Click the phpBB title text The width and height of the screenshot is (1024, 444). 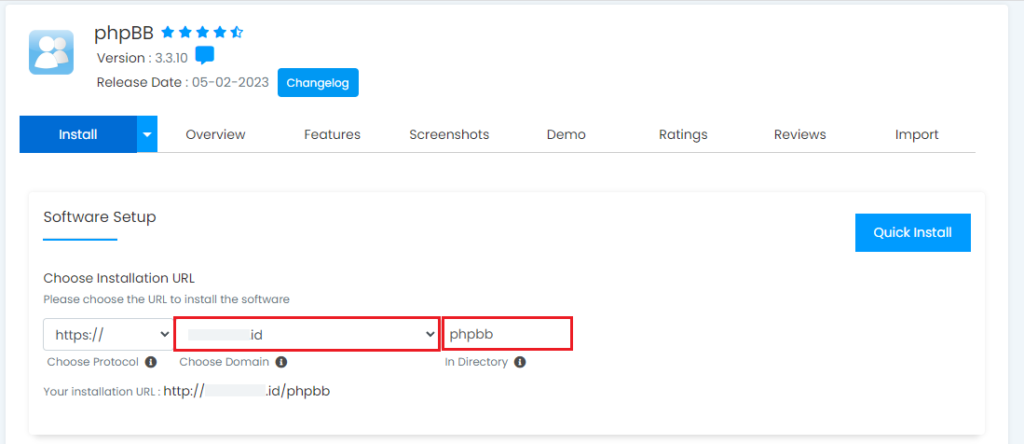(123, 33)
